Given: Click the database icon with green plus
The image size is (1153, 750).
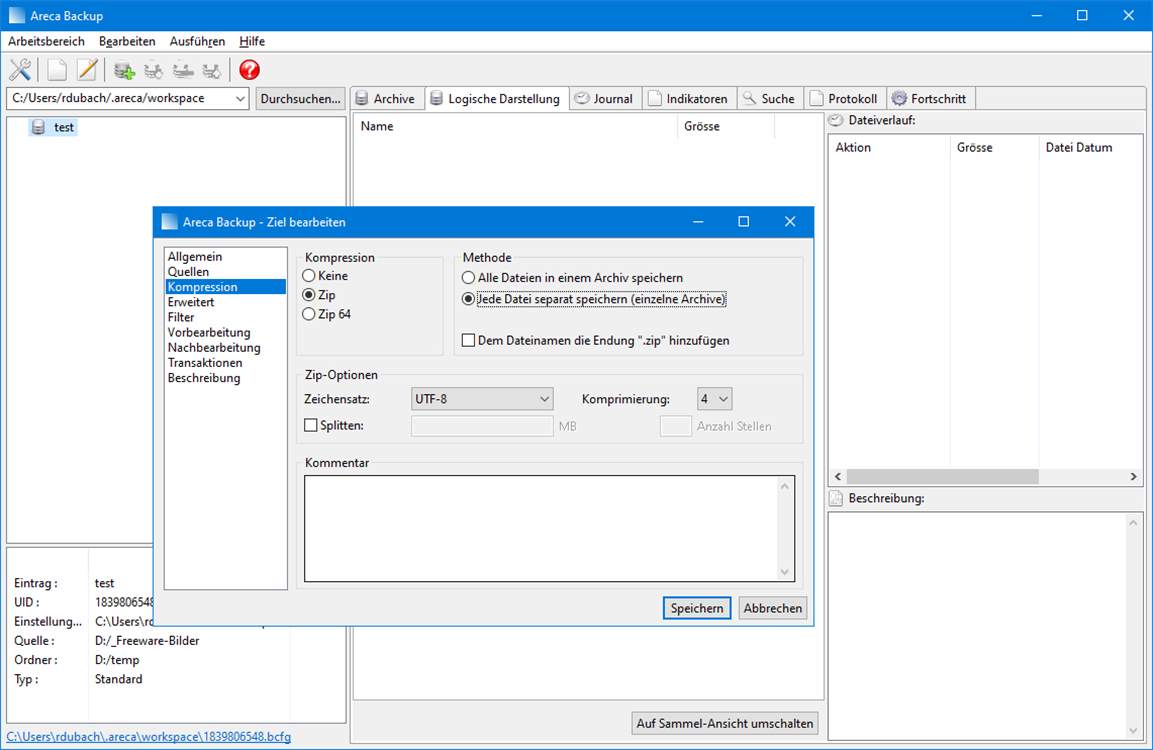Looking at the screenshot, I should click(x=124, y=71).
